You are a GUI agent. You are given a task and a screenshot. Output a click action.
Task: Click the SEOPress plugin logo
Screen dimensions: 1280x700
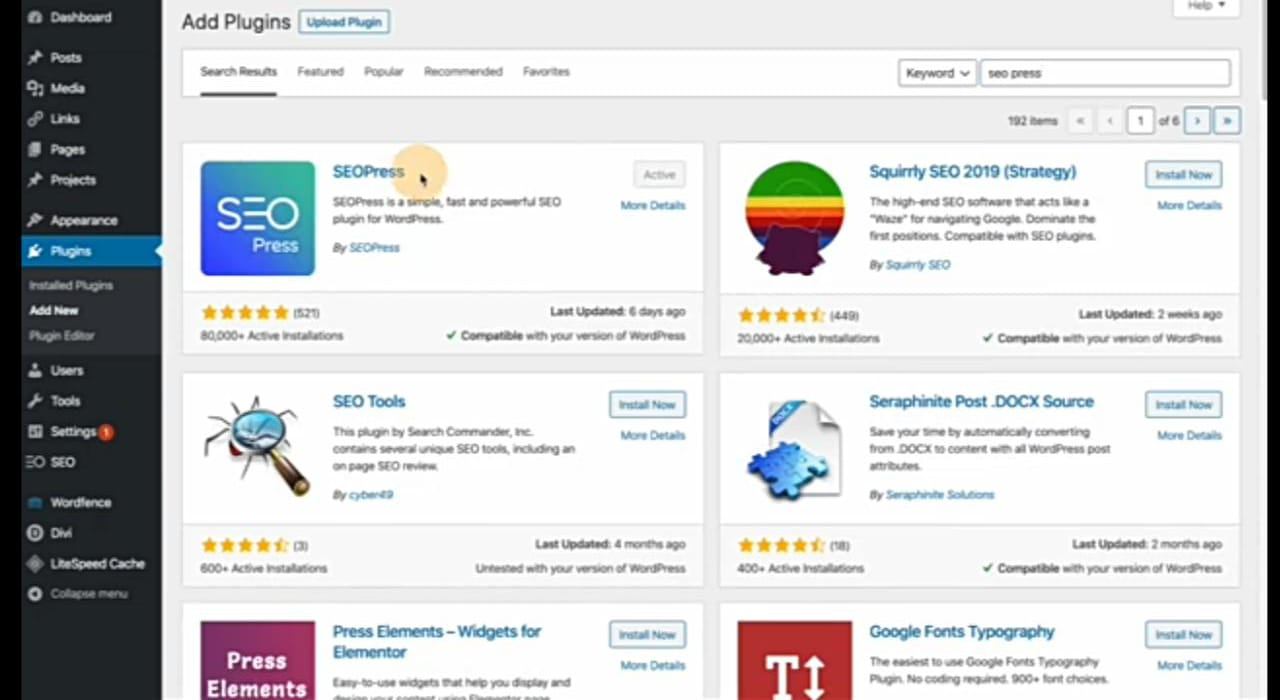[257, 218]
